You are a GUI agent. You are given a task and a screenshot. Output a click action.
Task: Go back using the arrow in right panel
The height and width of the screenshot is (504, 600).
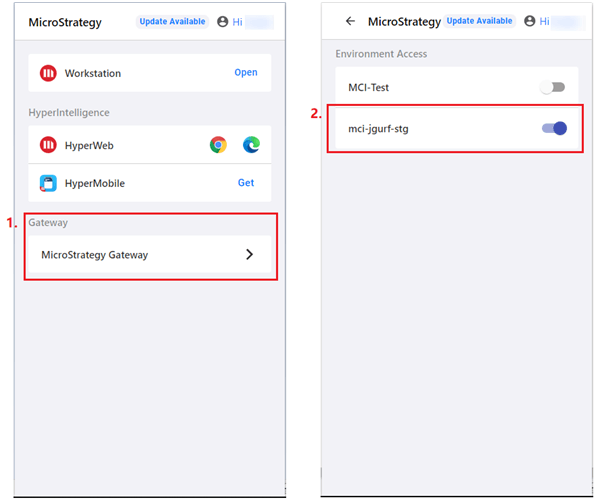click(350, 21)
